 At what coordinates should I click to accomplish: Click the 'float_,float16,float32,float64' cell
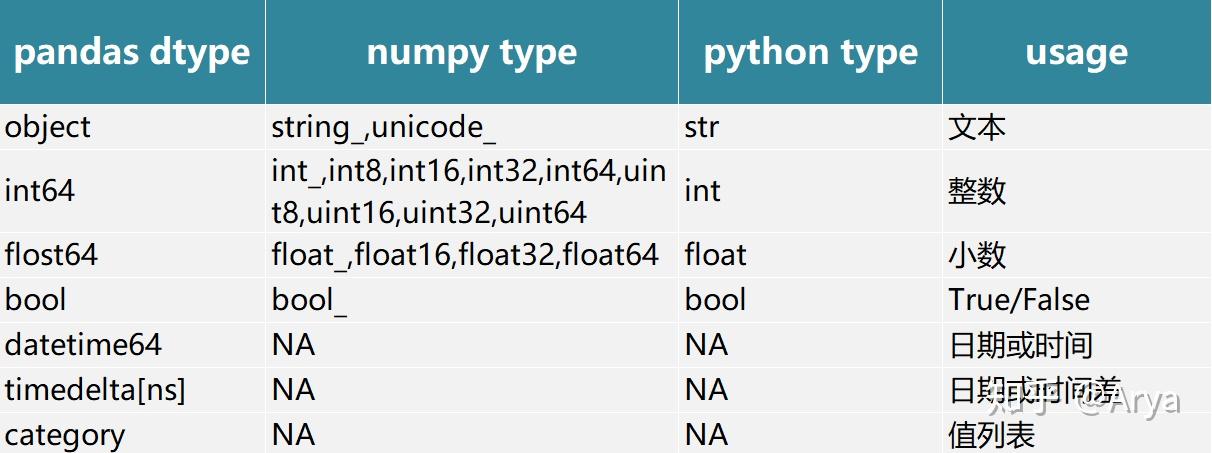(x=472, y=255)
